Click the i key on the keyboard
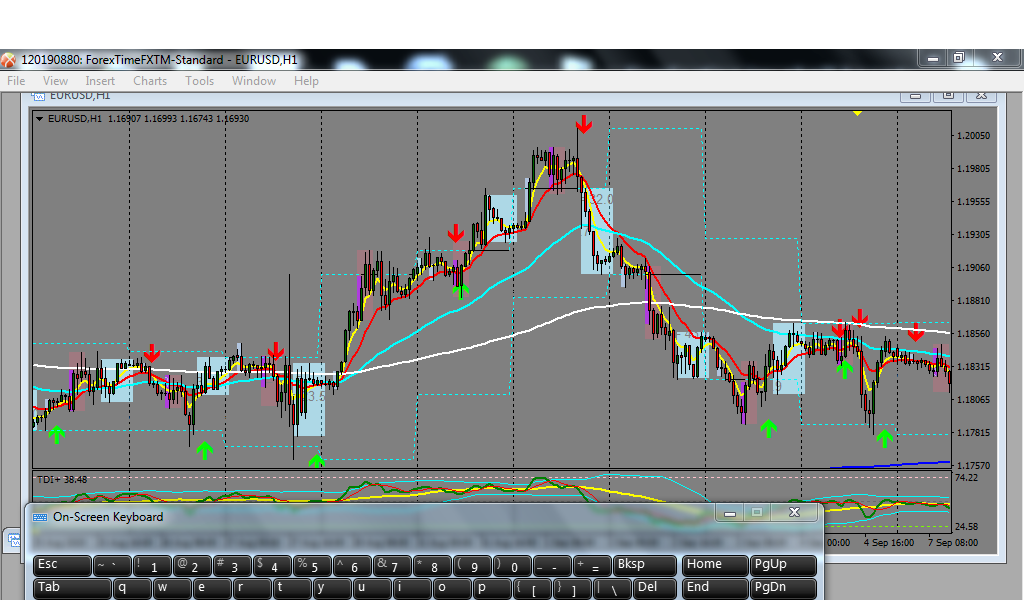This screenshot has height=600, width=1024. (x=411, y=588)
